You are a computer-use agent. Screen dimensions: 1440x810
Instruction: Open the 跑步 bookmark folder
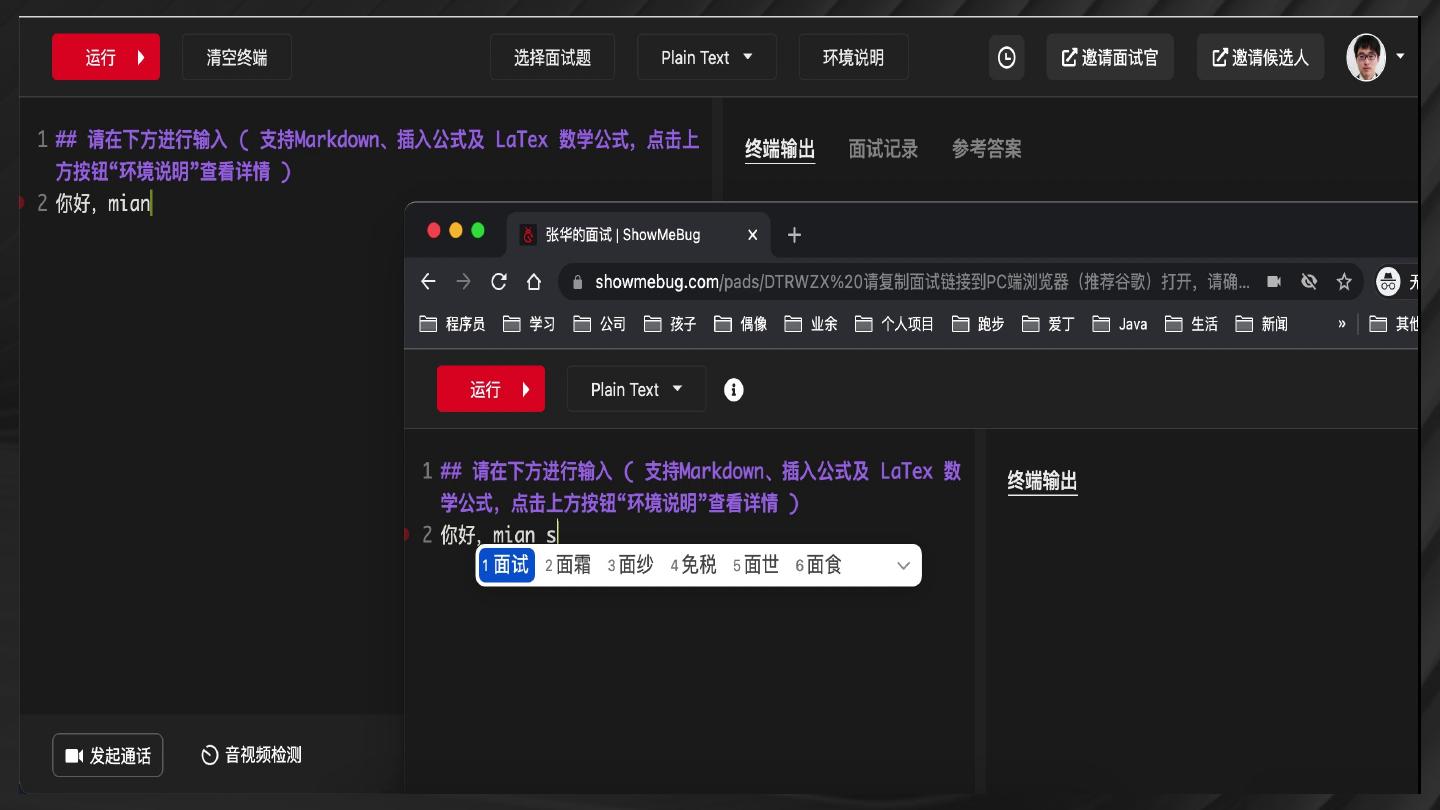[978, 324]
